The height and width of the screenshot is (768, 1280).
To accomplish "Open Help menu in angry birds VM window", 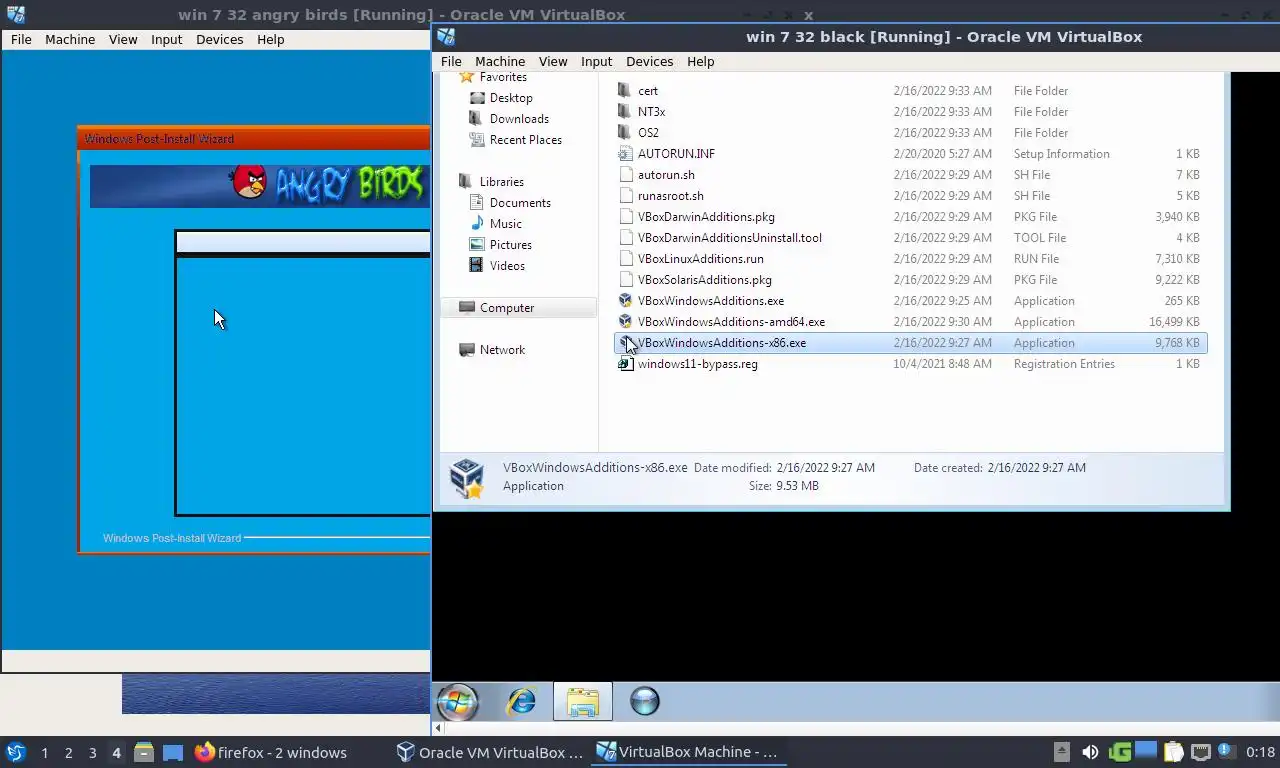I will (270, 39).
